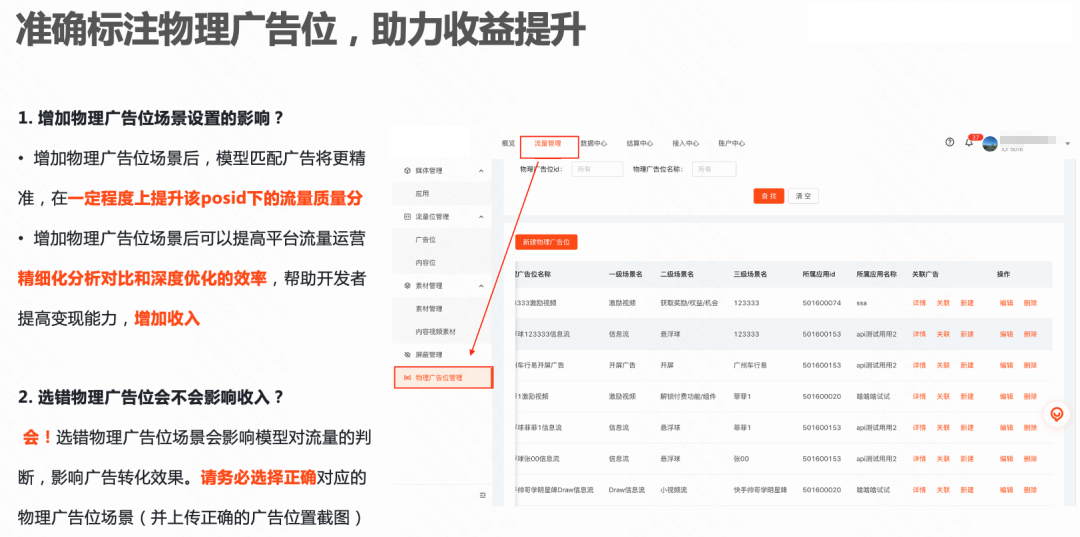Switch to the 数据中心 tab
1080x537 pixels.
(594, 143)
